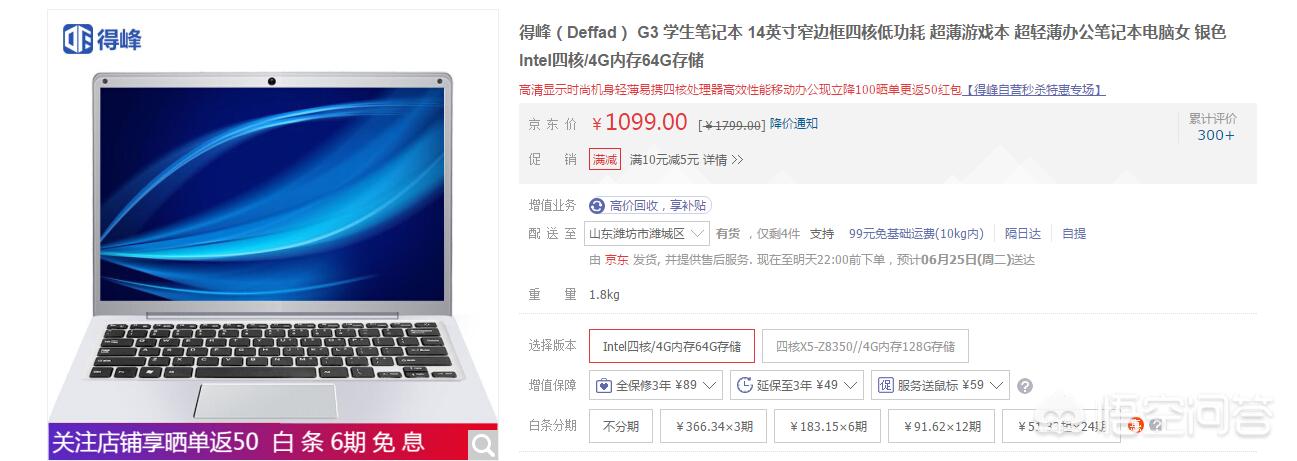Select the ¥366.34×3期 installment plan
The width and height of the screenshot is (1297, 461).
click(715, 426)
